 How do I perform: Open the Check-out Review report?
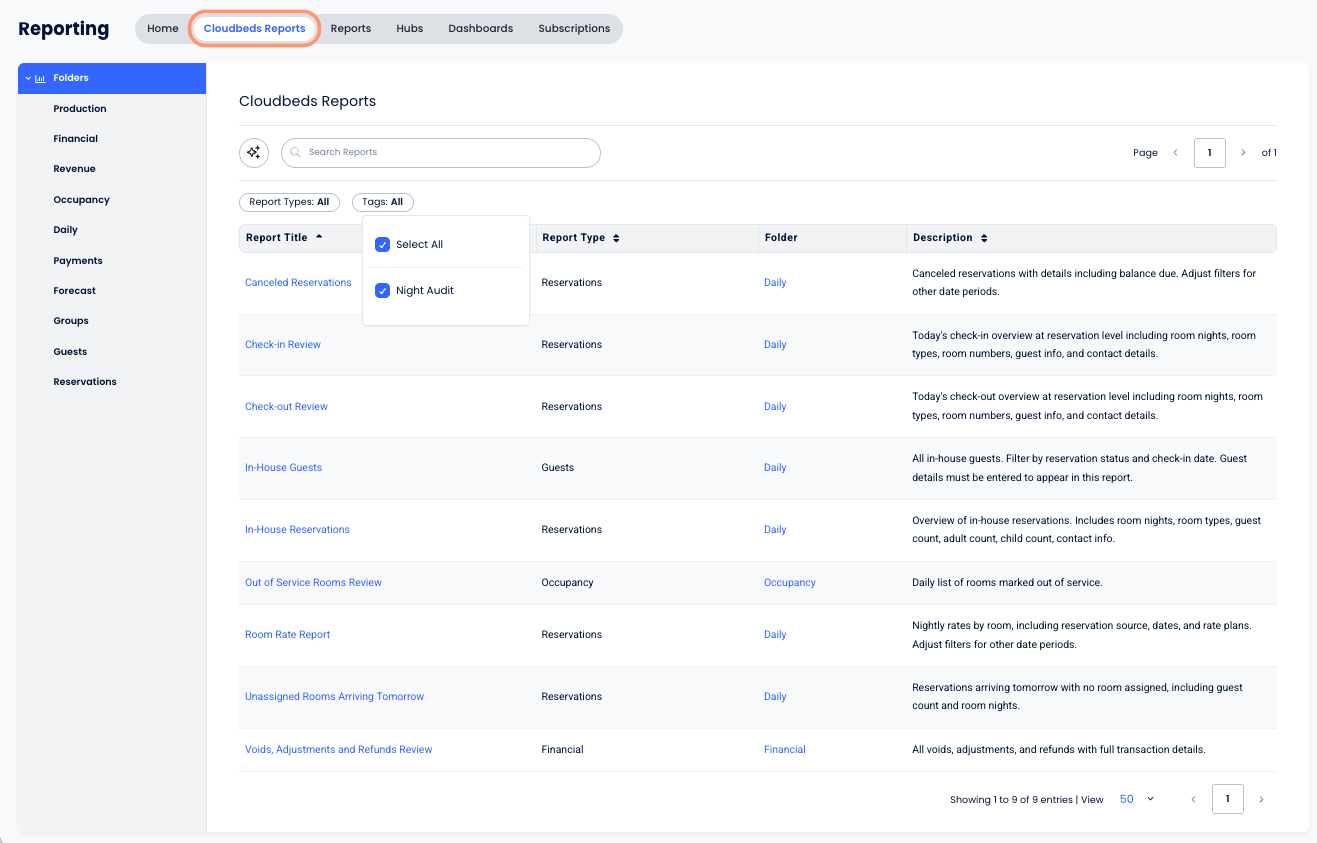[286, 406]
